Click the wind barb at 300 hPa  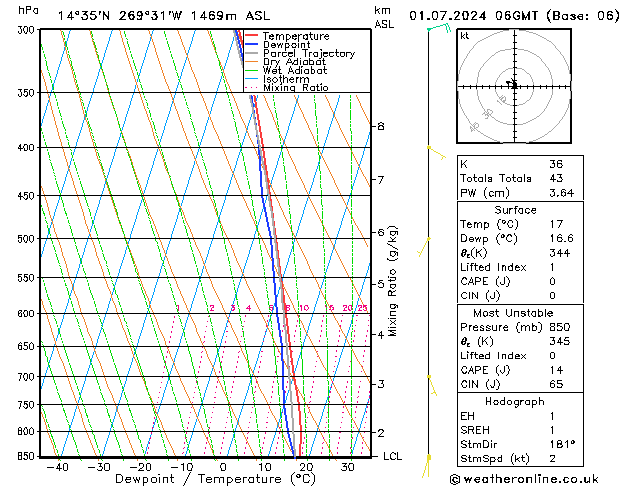click(436, 28)
